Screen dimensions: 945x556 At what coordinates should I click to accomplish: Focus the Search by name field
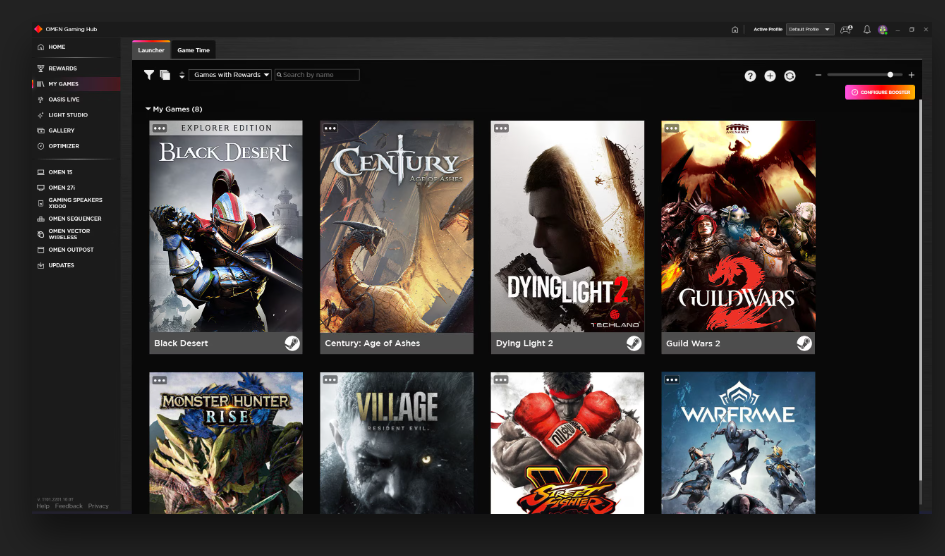coord(317,75)
